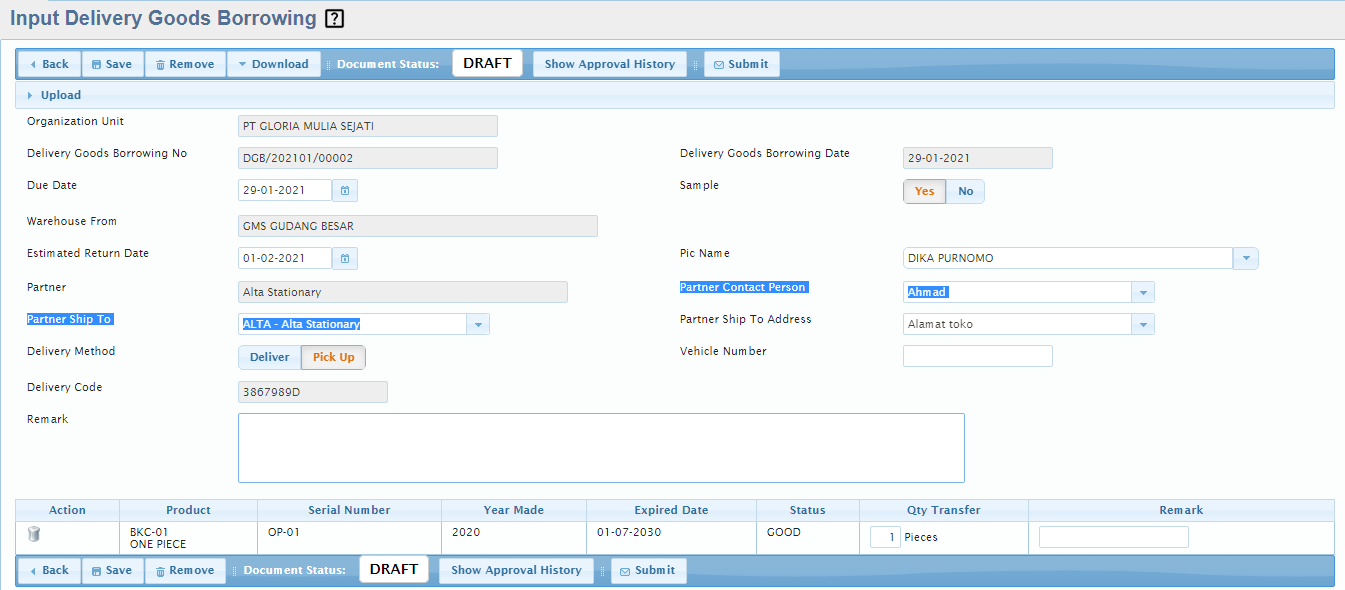
Task: Click the Partner Ship To field ALTA
Action: tap(352, 324)
